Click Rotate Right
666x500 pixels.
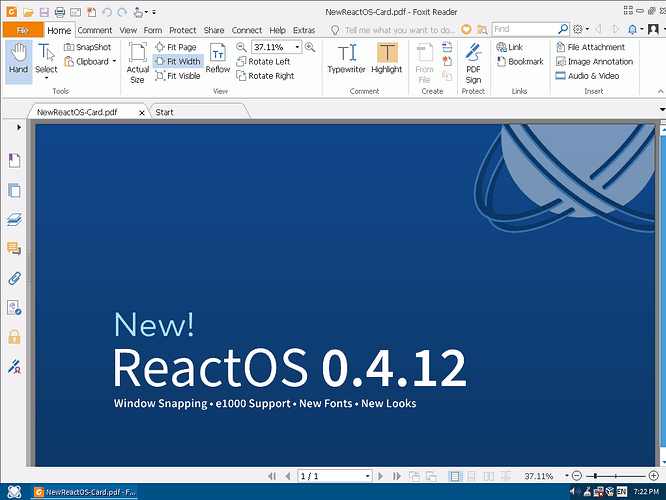point(265,76)
